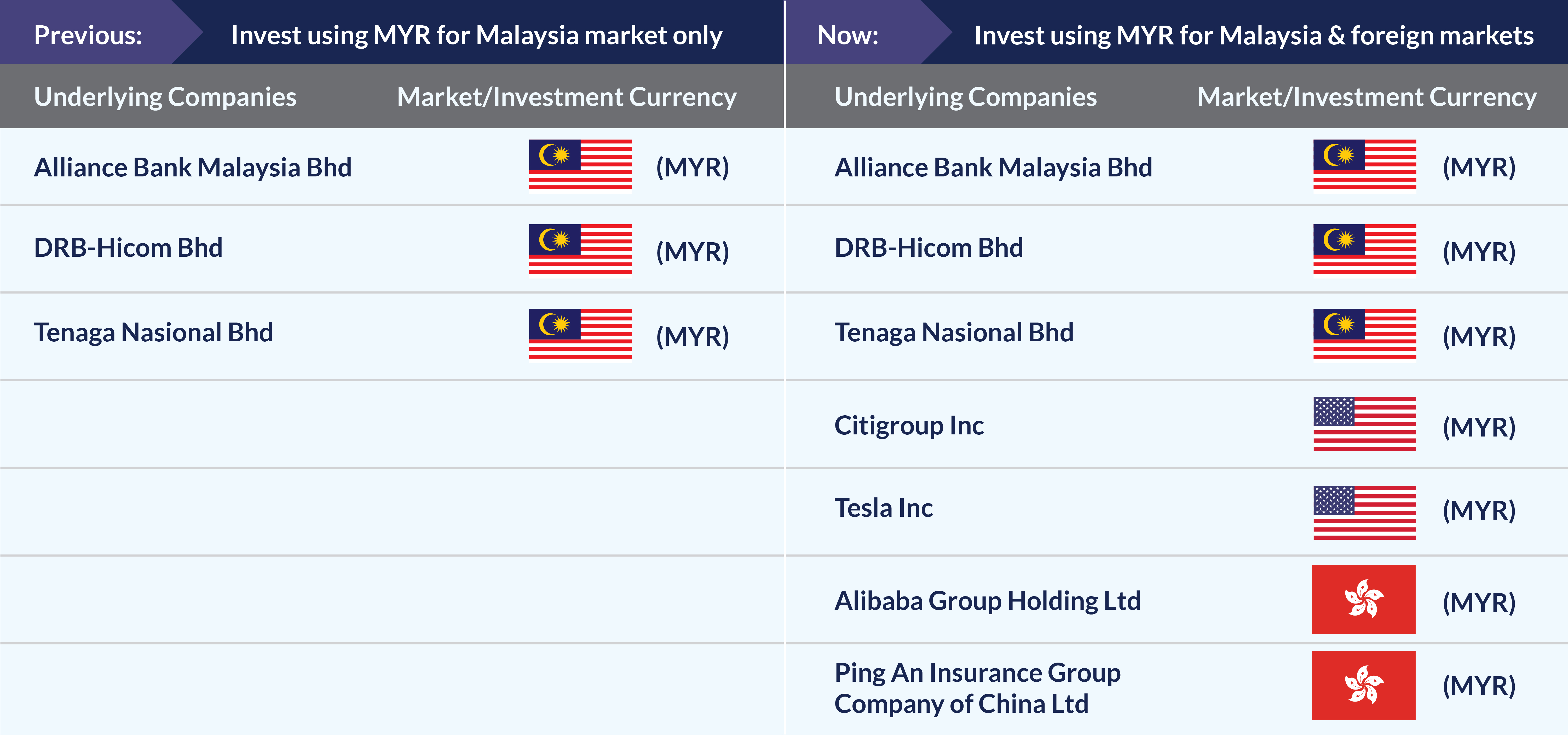The image size is (1568, 735).
Task: Click "Citigroup Inc" company name
Action: coord(909,426)
